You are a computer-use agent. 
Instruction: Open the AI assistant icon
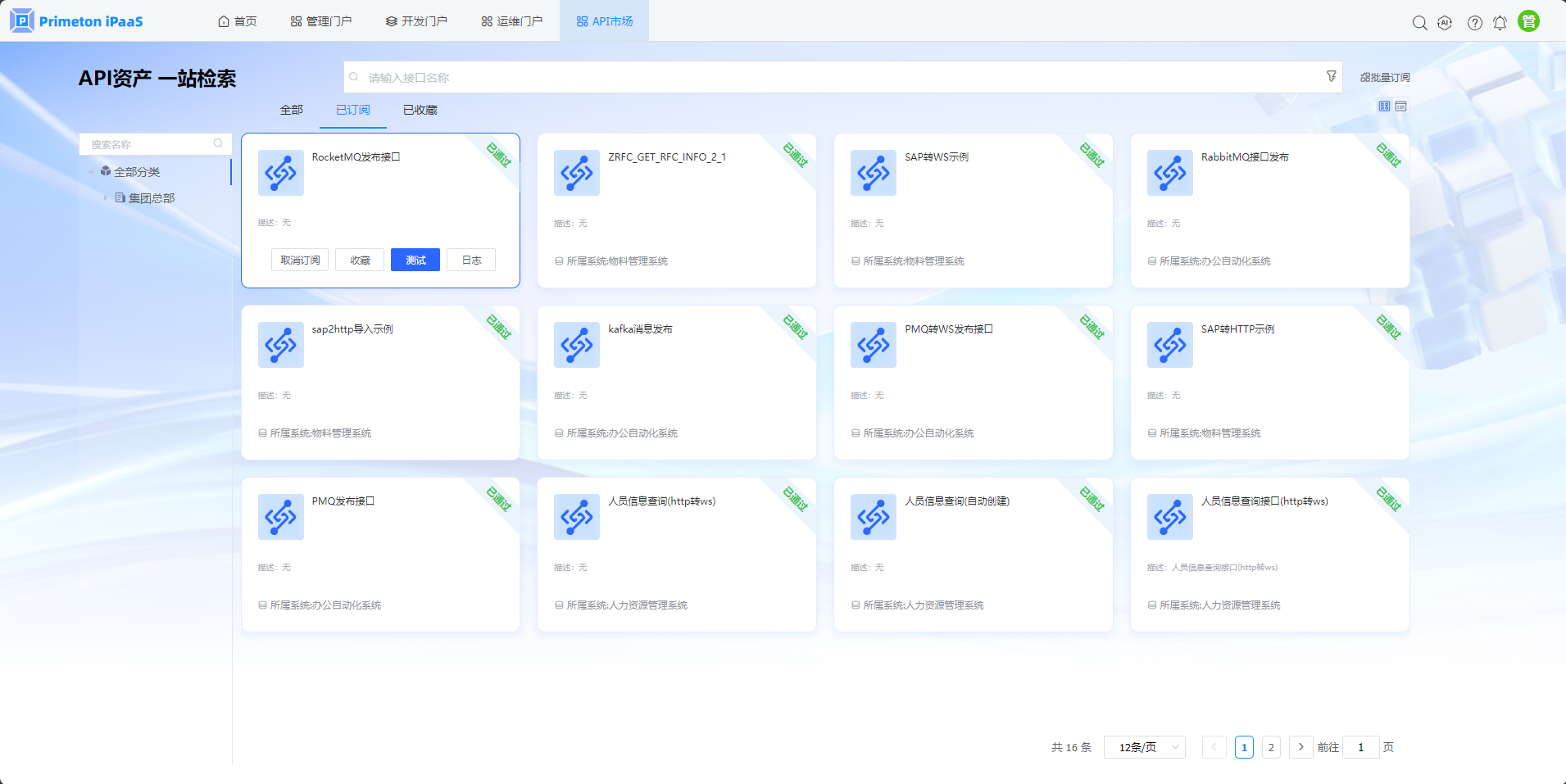pyautogui.click(x=1445, y=23)
